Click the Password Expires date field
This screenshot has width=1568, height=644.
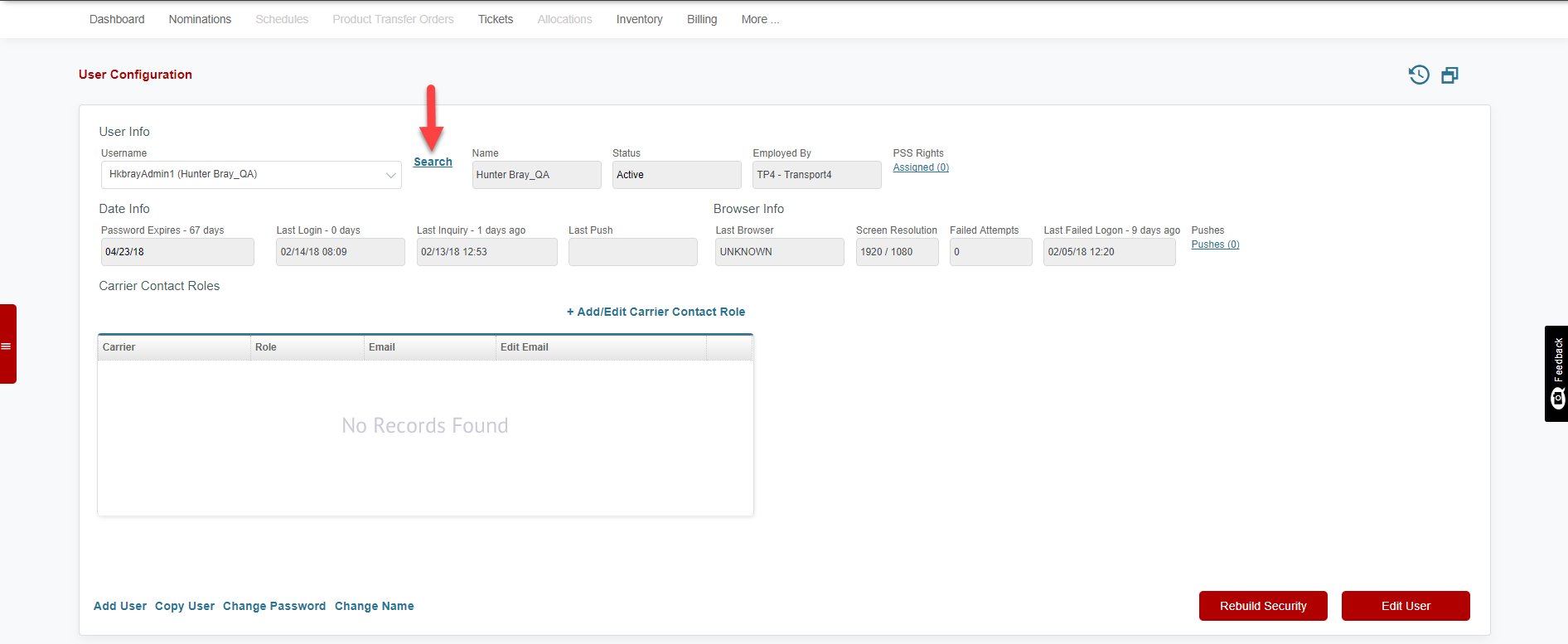tap(177, 252)
